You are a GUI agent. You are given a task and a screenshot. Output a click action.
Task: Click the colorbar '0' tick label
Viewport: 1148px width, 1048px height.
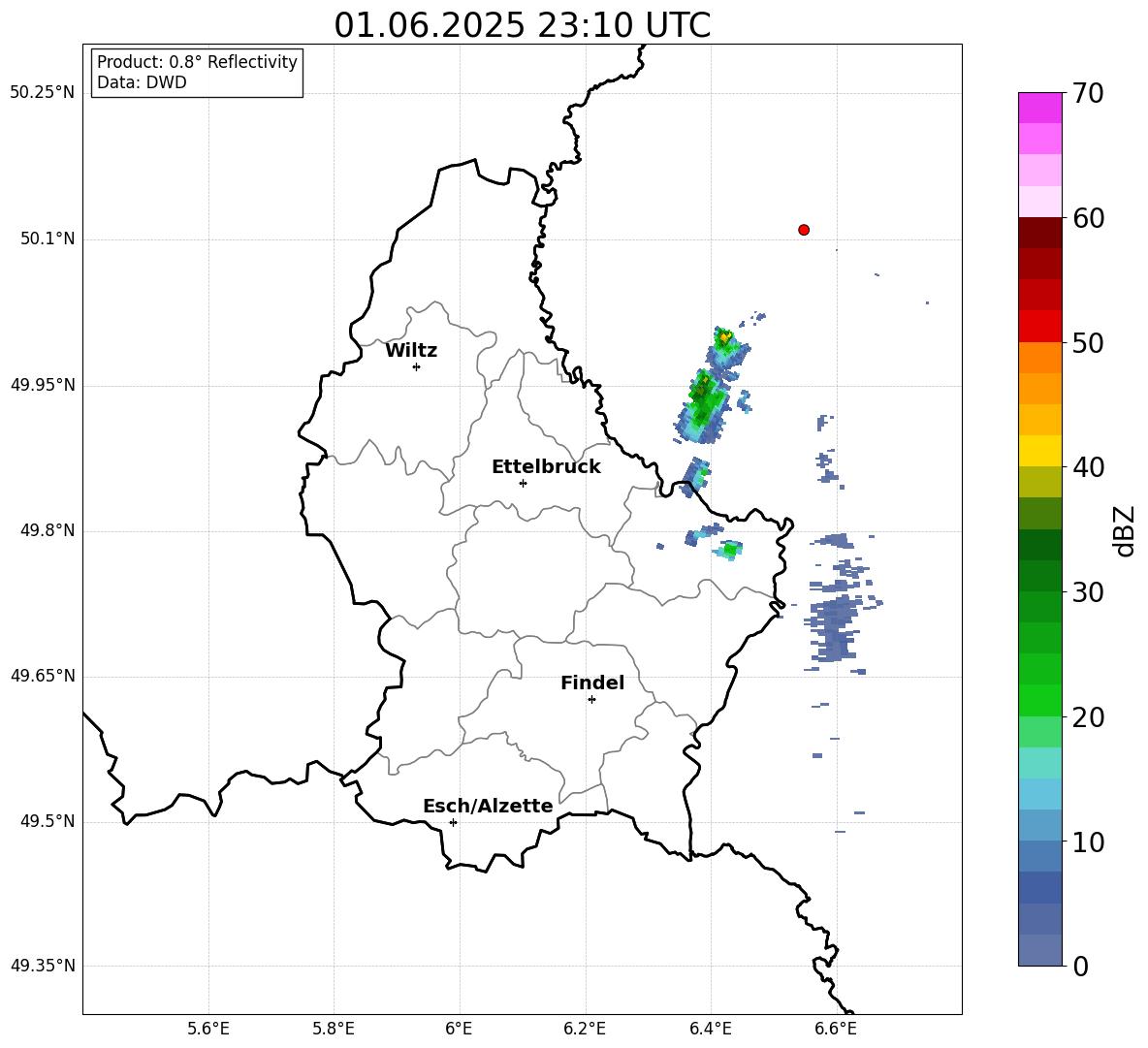1080,967
